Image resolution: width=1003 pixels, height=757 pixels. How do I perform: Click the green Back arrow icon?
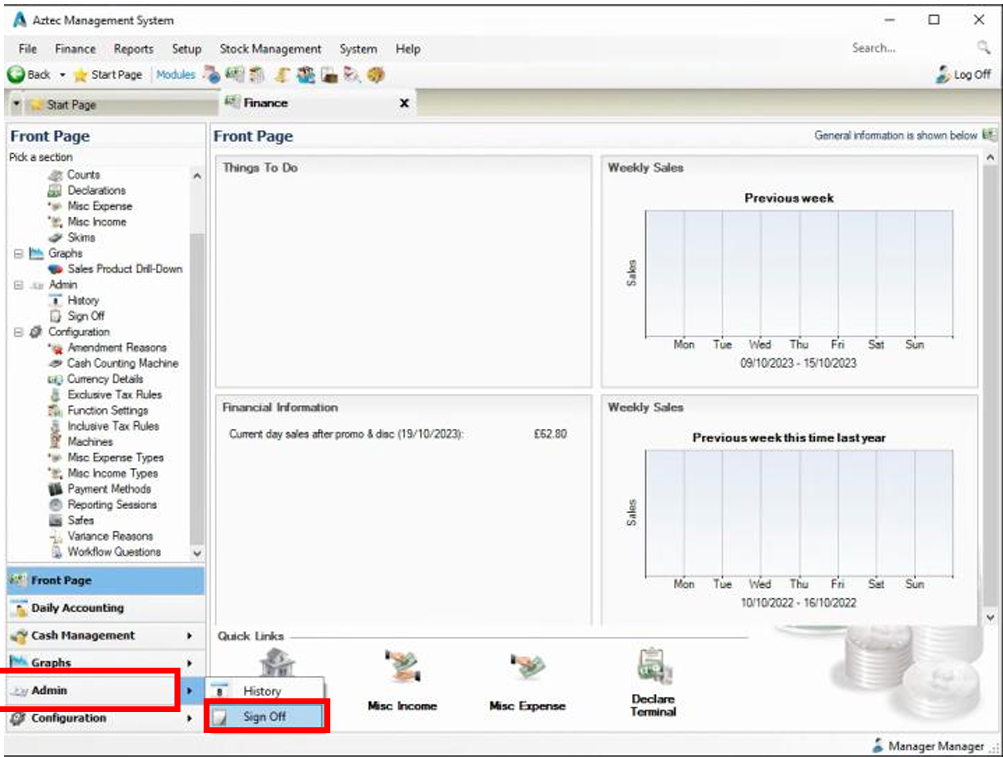pos(16,75)
